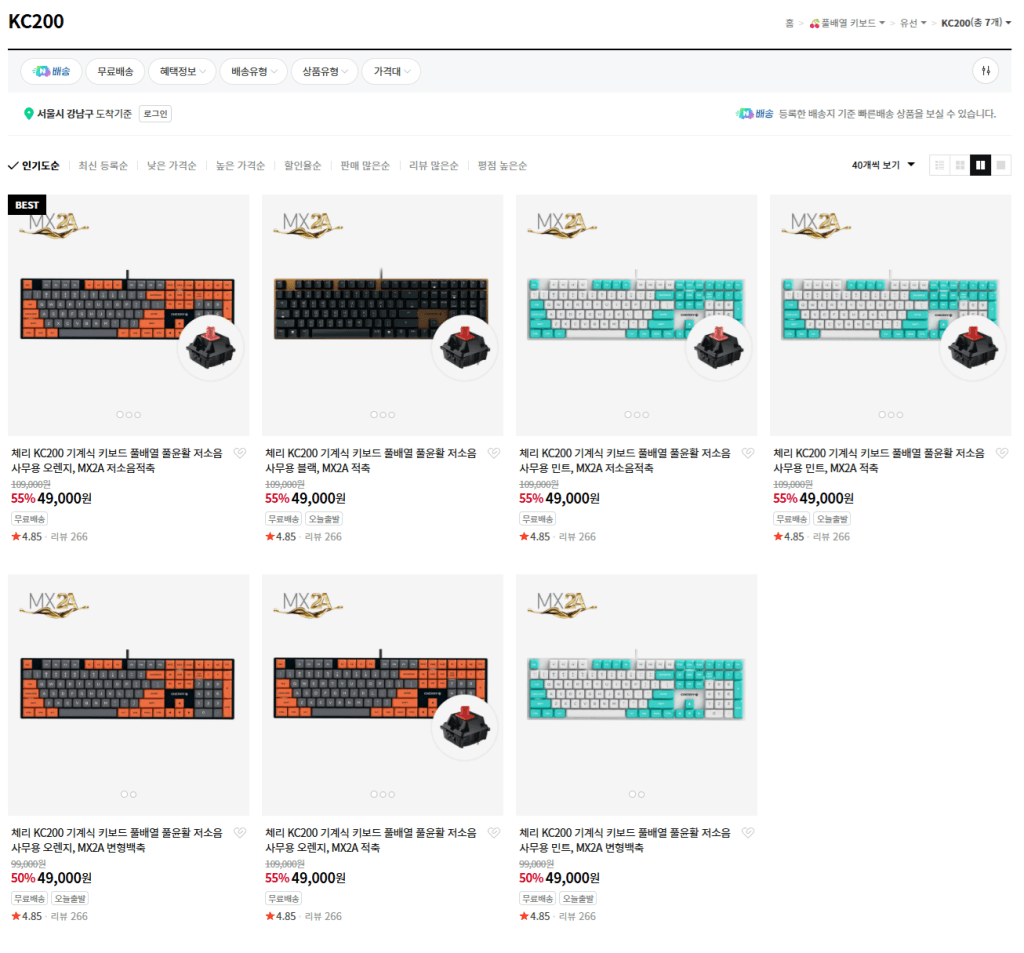The height and width of the screenshot is (953, 1024).
Task: Switch to the single large image view icon
Action: (1000, 165)
